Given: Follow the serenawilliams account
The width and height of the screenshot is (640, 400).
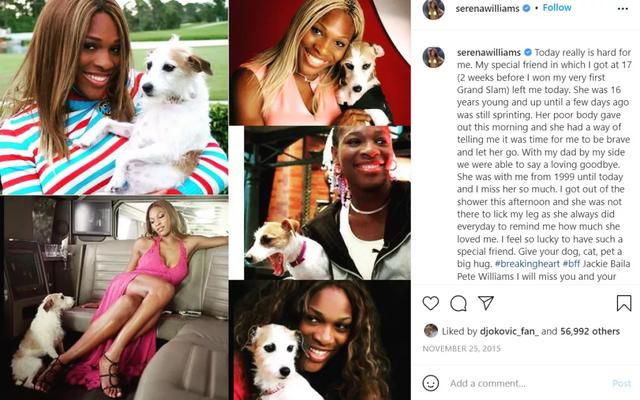Looking at the screenshot, I should point(557,8).
